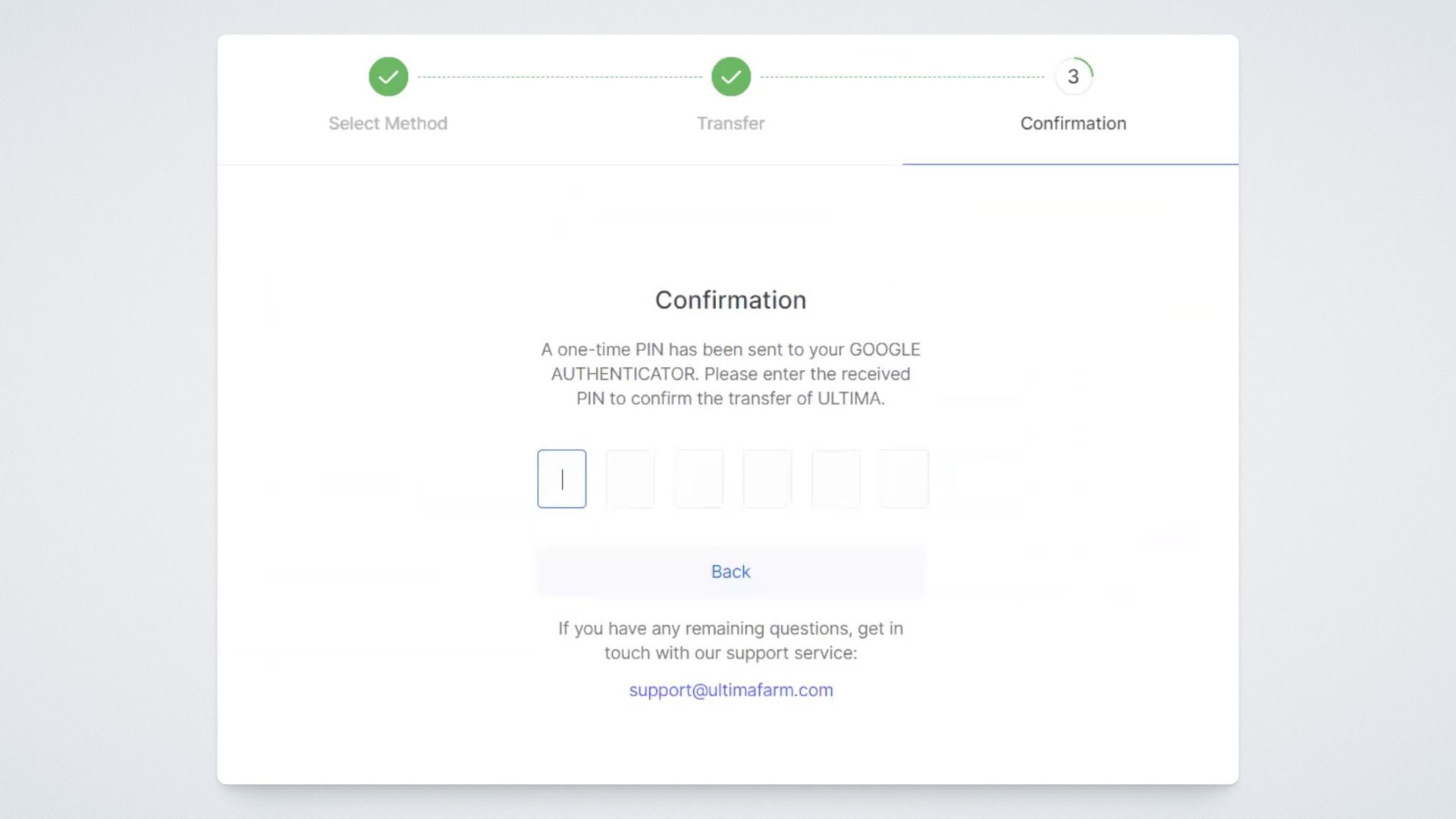Open the Transfer step label
Screen dimensions: 1456x819
pyautogui.click(x=731, y=124)
